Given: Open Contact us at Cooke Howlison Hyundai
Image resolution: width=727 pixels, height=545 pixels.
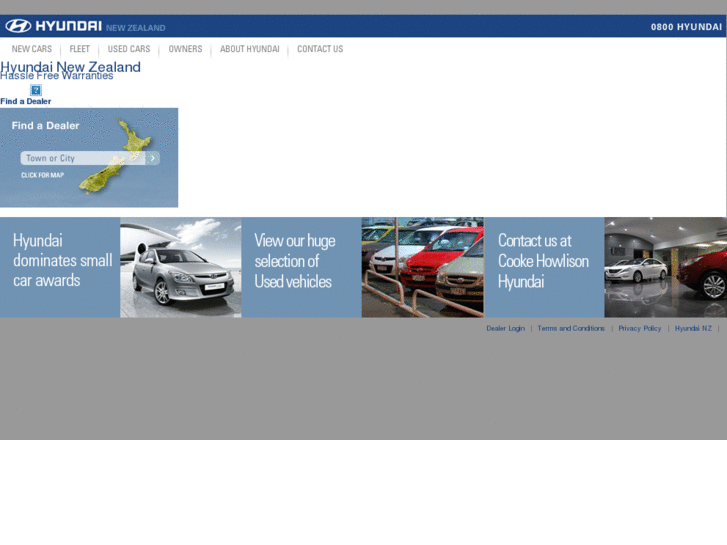Looking at the screenshot, I should click(544, 267).
